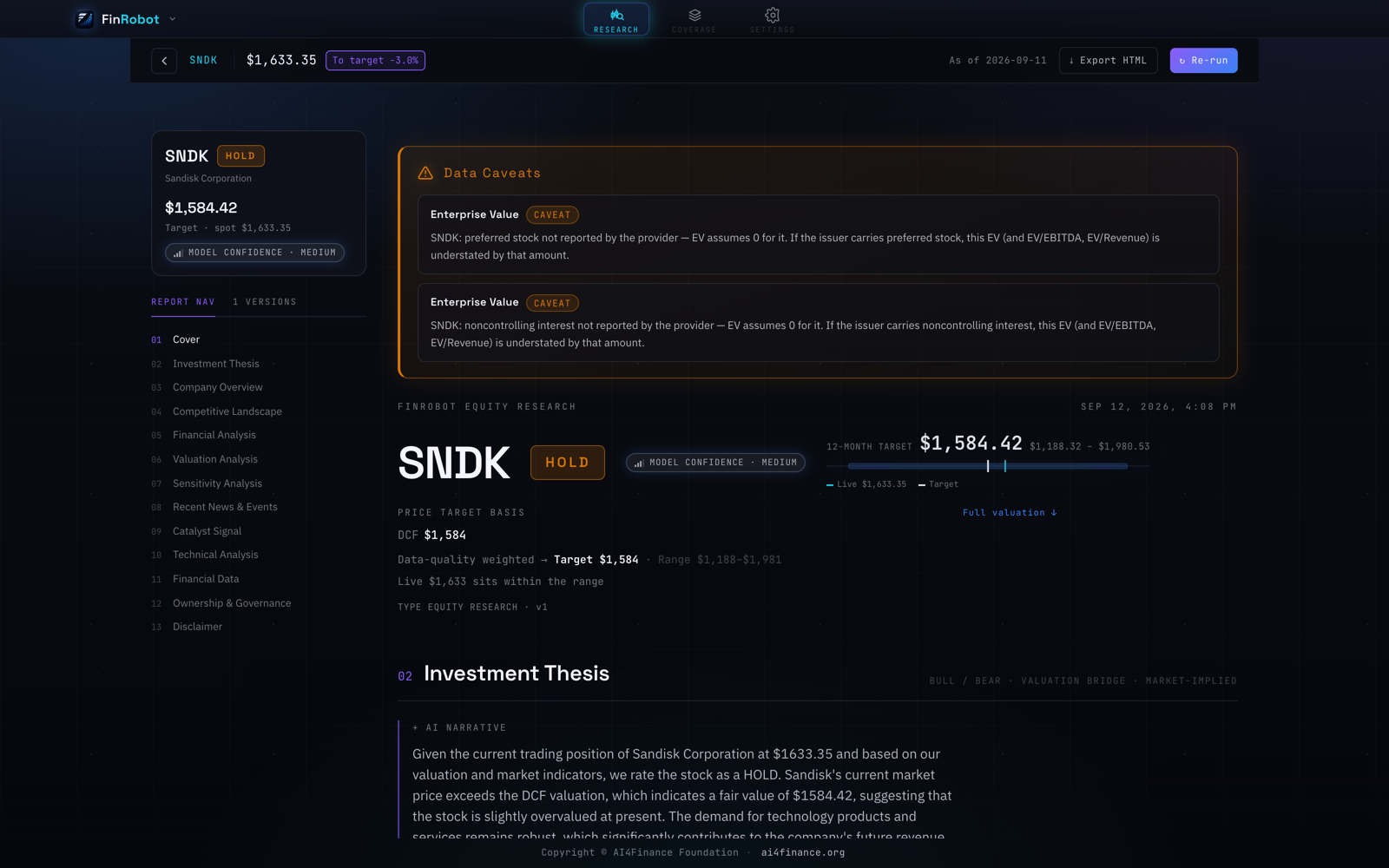
Task: Go to Disclaimer section
Action: pyautogui.click(x=197, y=627)
